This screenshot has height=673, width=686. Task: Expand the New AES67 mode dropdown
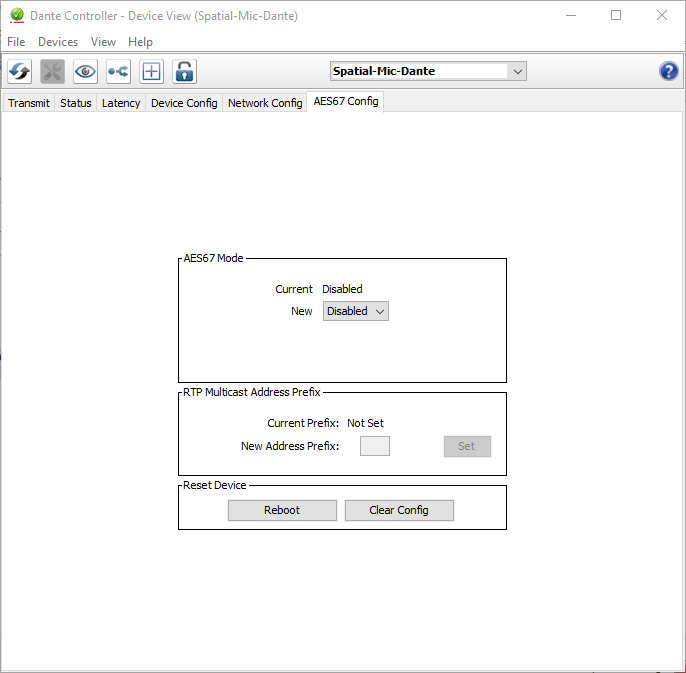coord(356,311)
